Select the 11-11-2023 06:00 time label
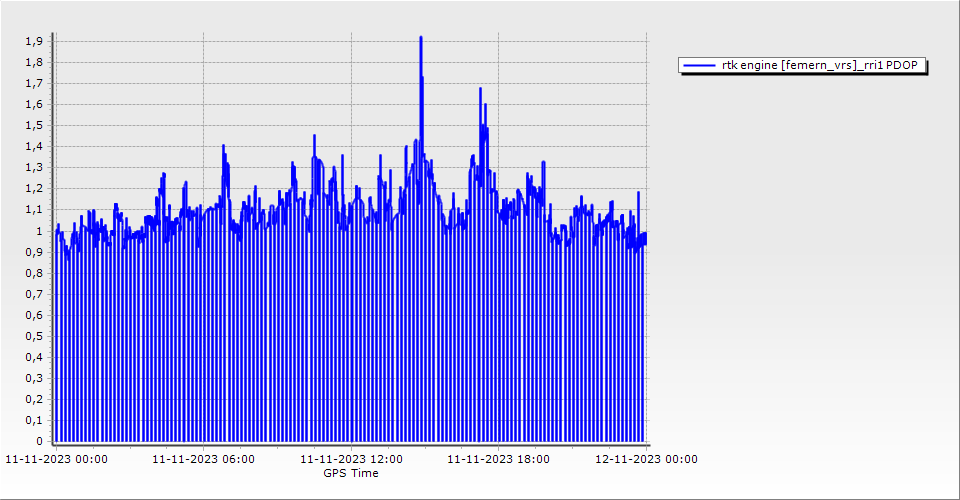 coord(203,460)
